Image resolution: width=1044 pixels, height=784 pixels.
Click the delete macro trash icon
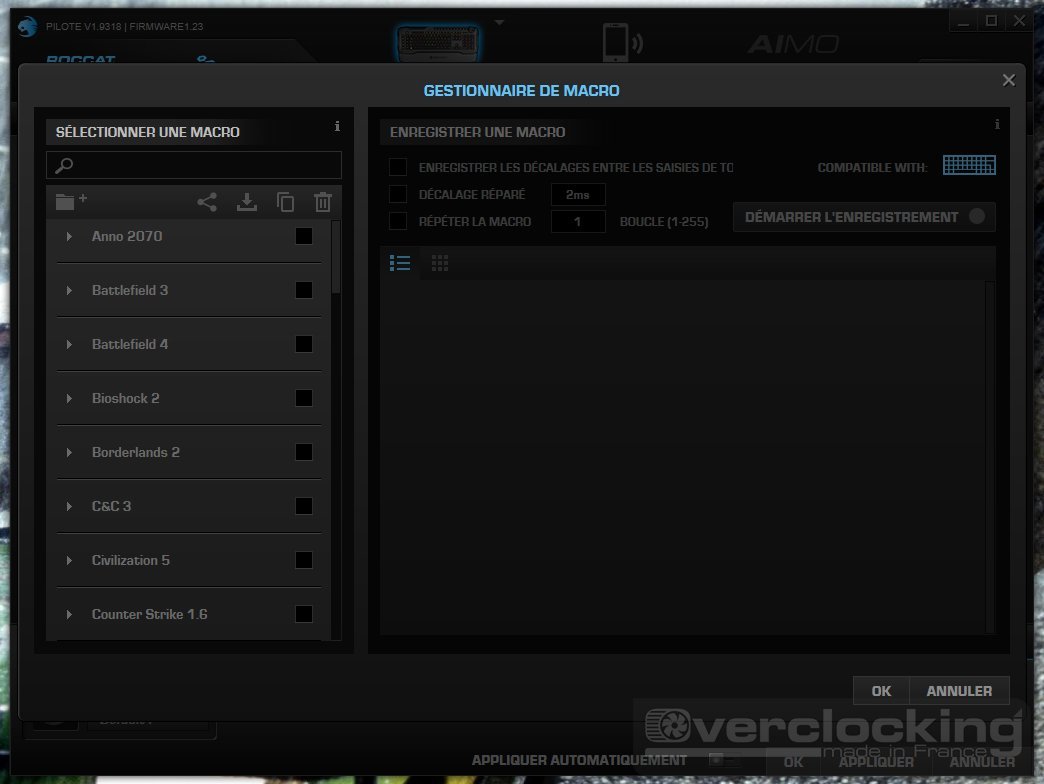[x=322, y=202]
